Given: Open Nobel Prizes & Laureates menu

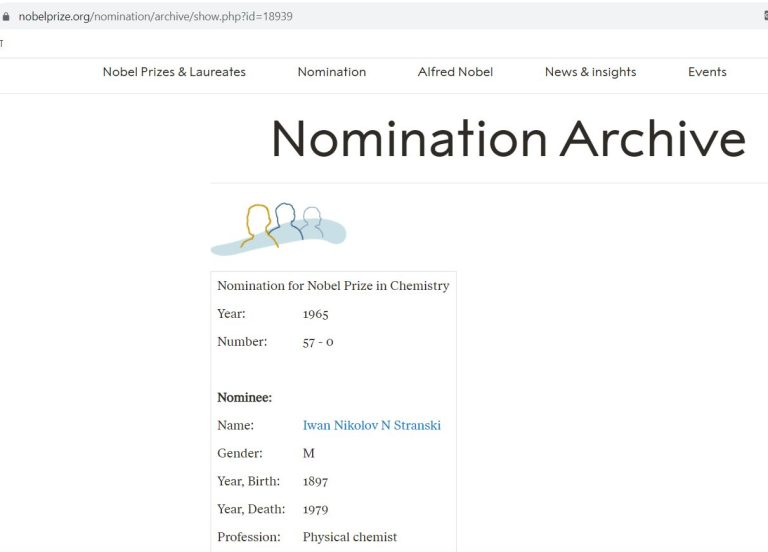Looking at the screenshot, I should click(174, 72).
